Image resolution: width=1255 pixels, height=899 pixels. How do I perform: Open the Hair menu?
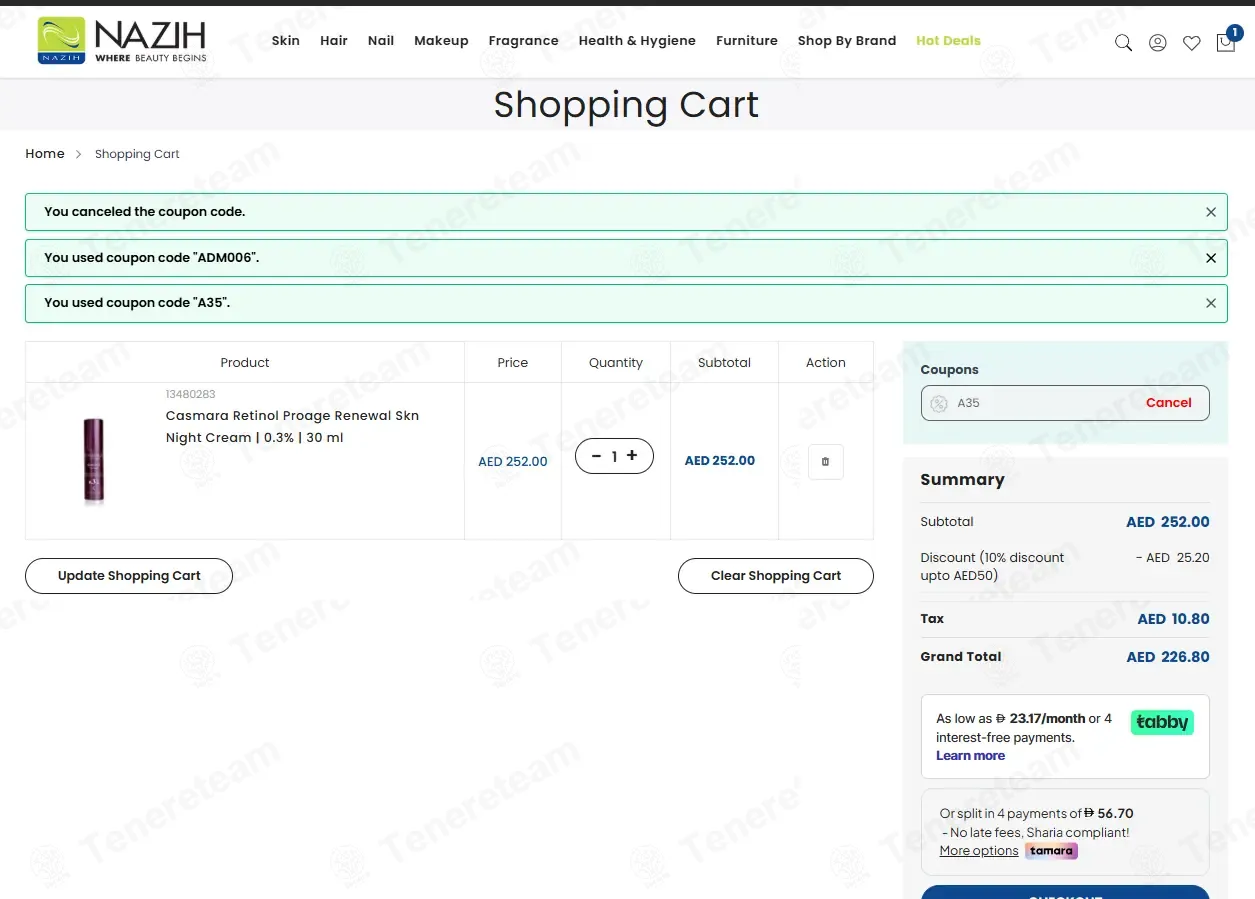tap(334, 41)
